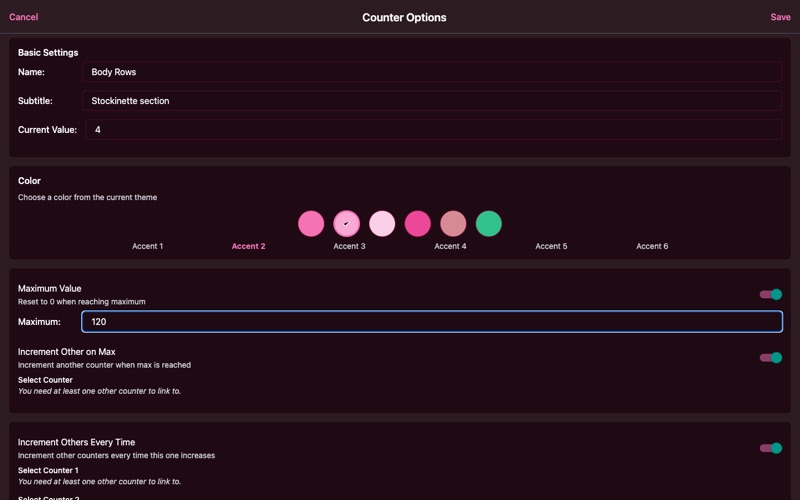The image size is (800, 500).
Task: Select the 'Basic Settings' heading
Action: (x=48, y=53)
